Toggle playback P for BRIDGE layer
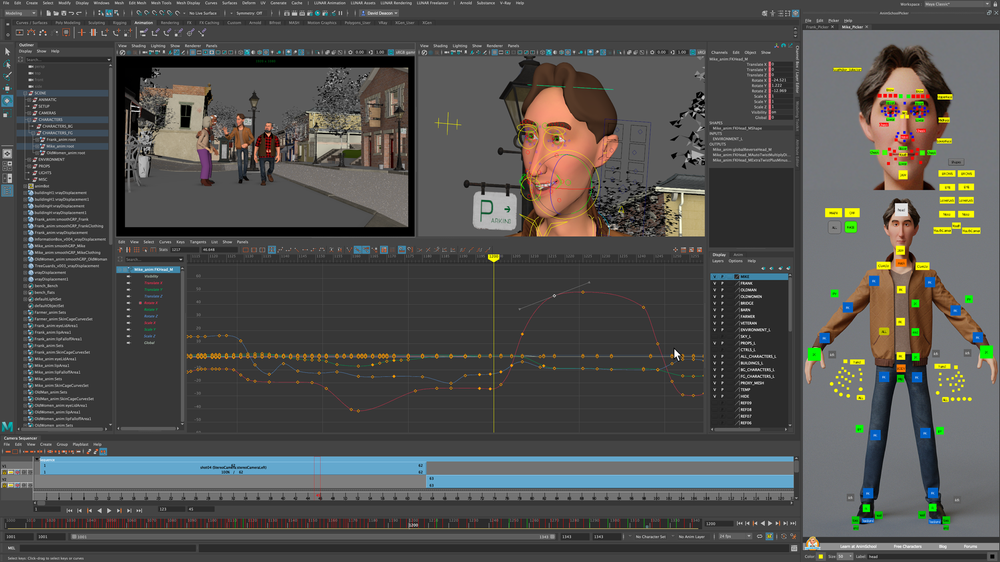This screenshot has height=562, width=1000. (723, 303)
